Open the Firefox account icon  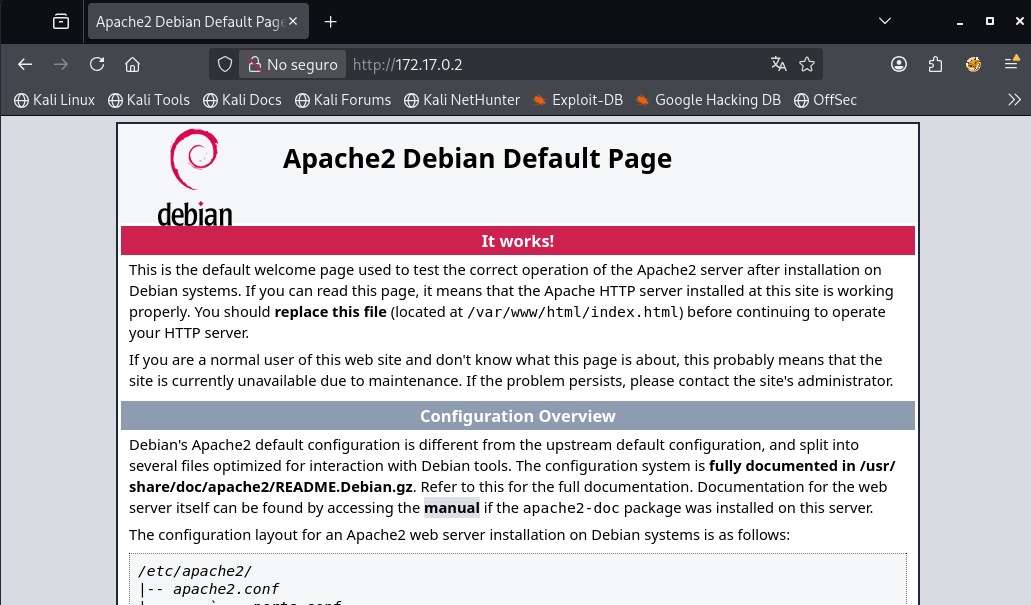pos(899,65)
